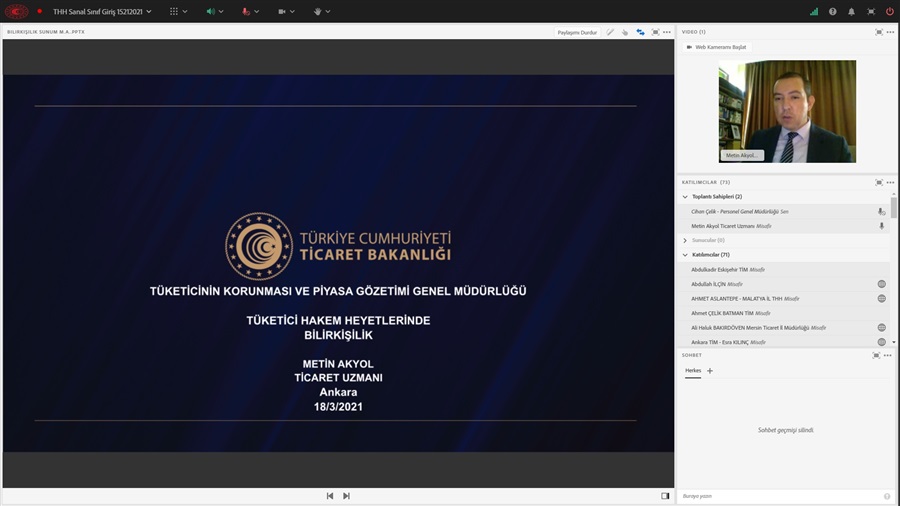Open the pod layout grid menu

tap(174, 11)
